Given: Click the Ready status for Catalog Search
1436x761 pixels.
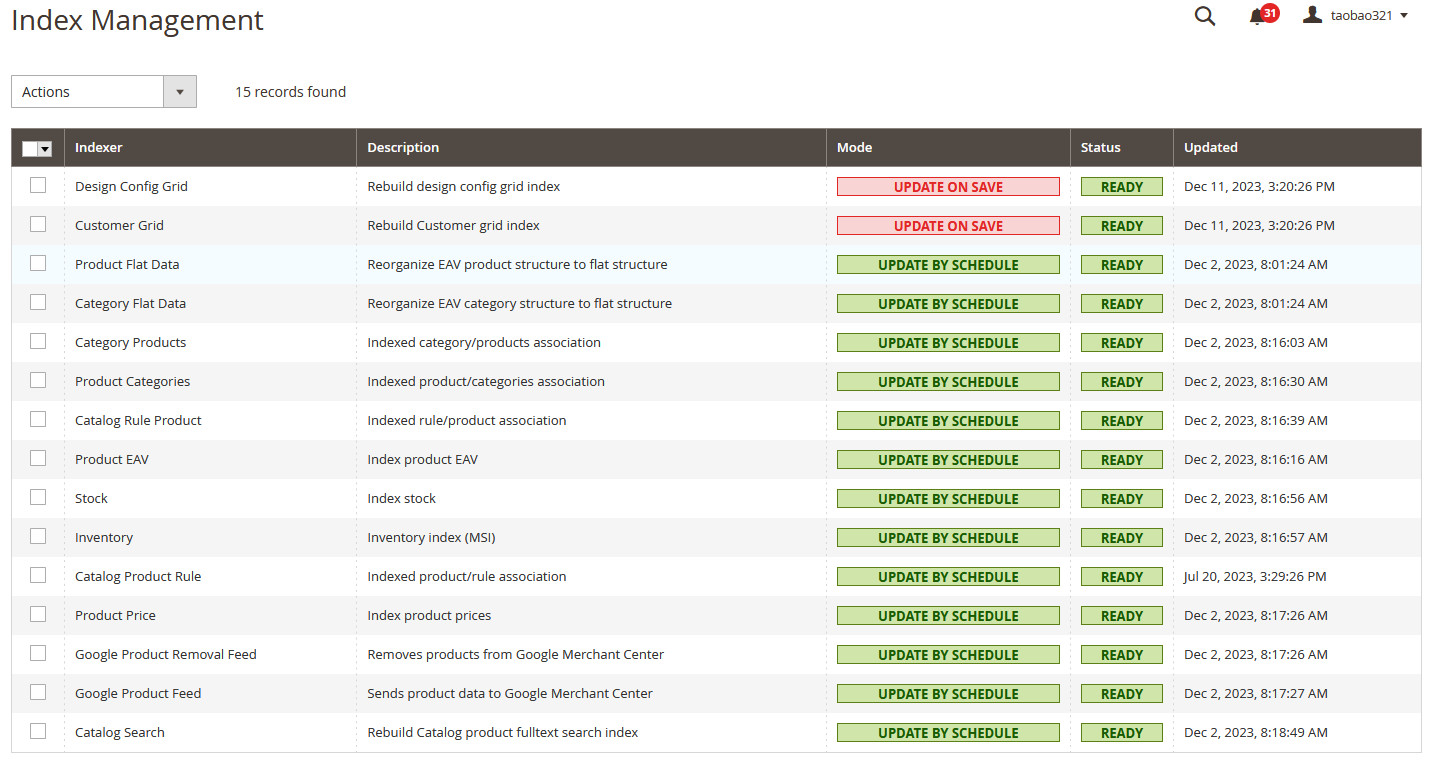Looking at the screenshot, I should (1122, 733).
